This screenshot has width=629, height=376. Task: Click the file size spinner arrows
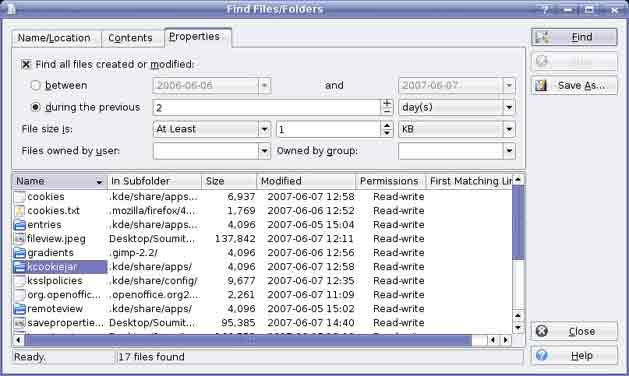387,129
